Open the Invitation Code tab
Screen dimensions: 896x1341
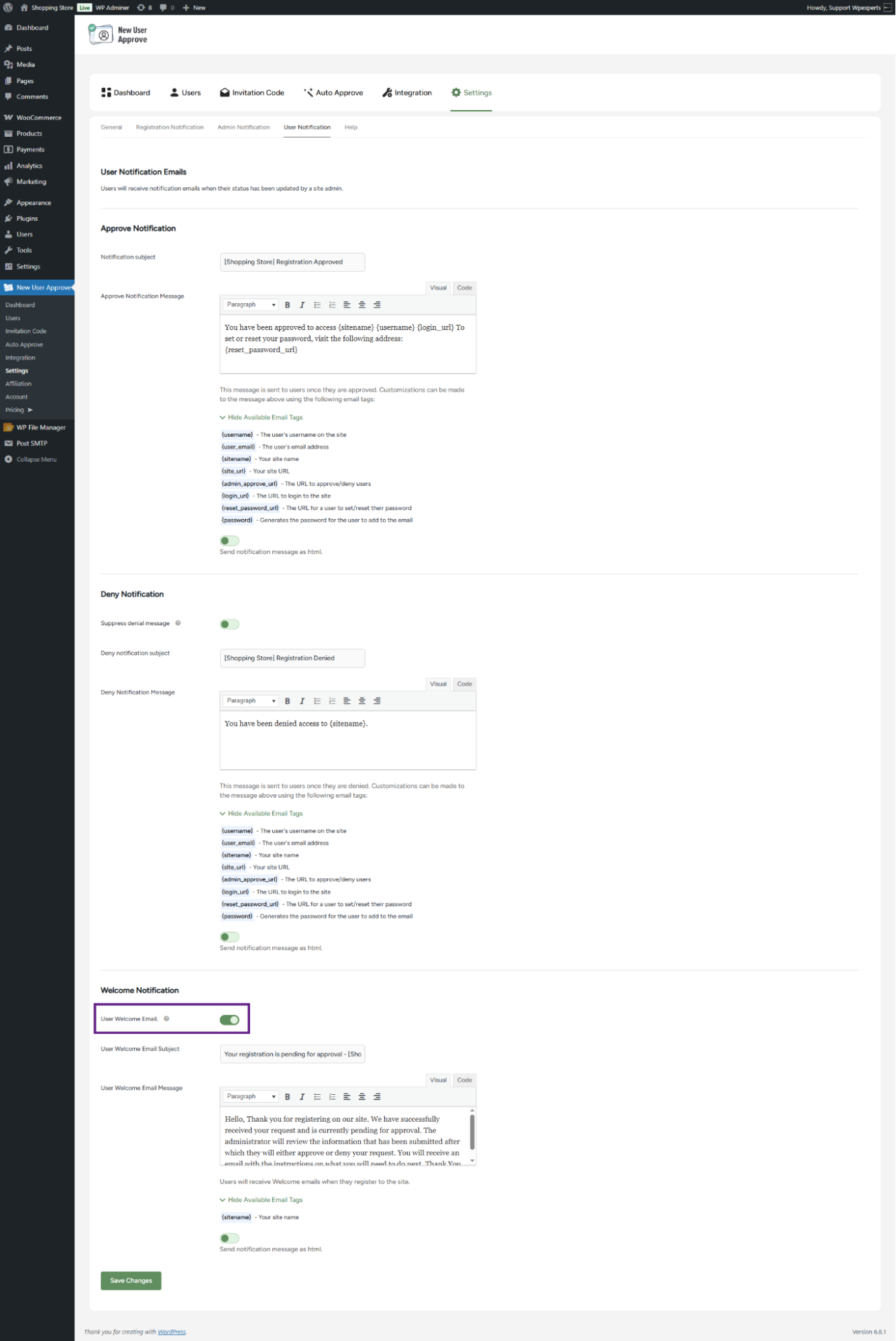coord(252,93)
